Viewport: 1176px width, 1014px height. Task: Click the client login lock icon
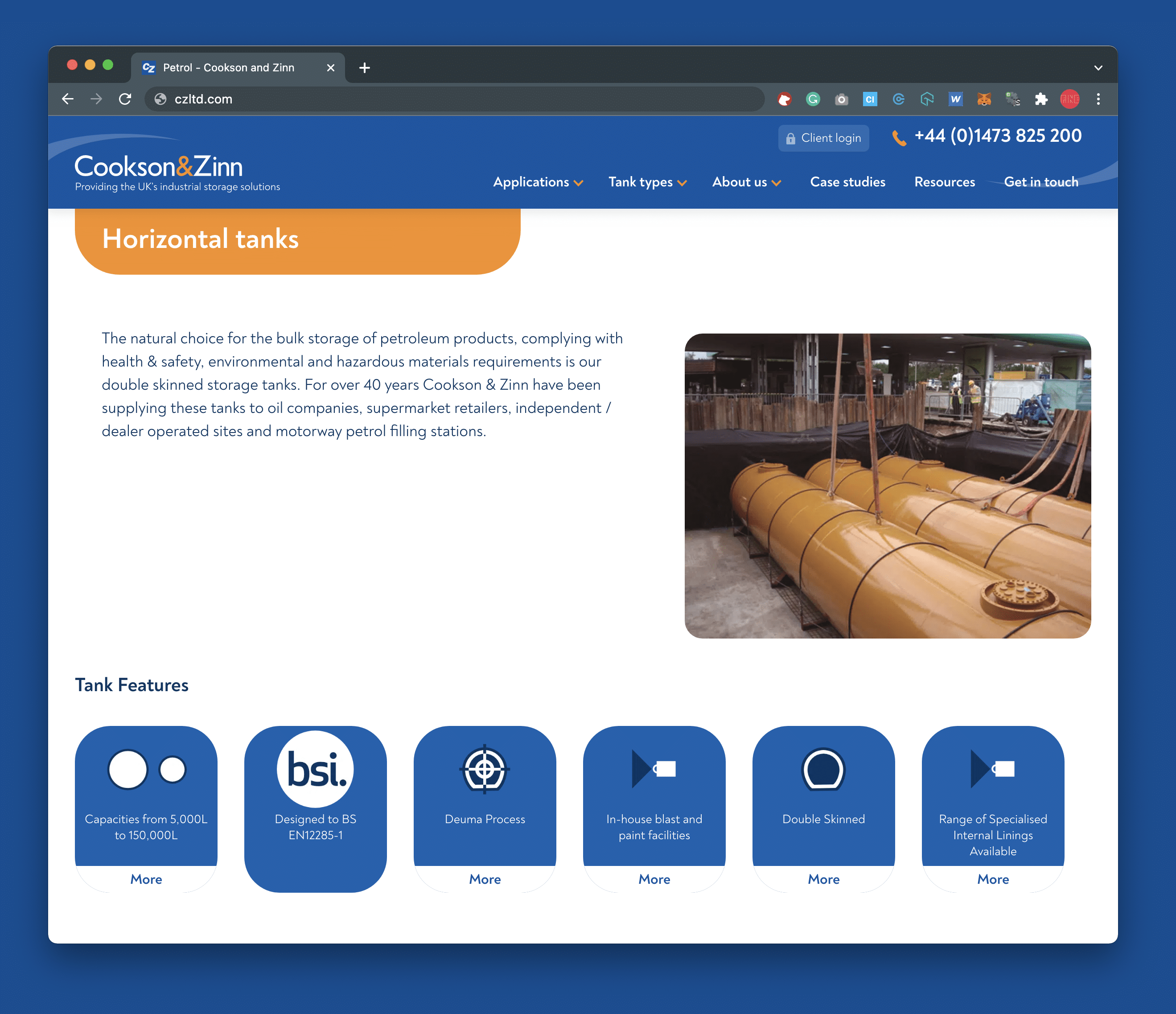[792, 137]
